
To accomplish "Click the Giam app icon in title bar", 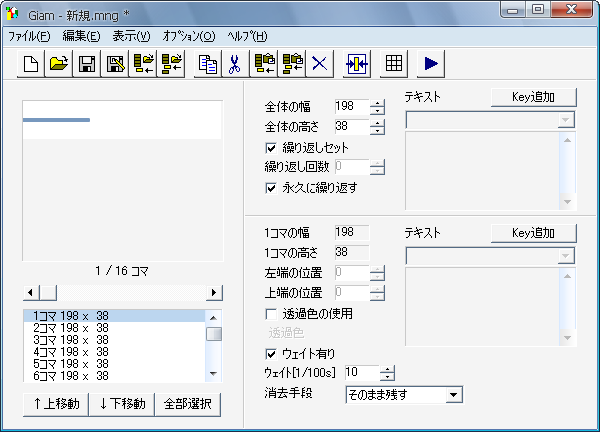I will pos(13,15).
